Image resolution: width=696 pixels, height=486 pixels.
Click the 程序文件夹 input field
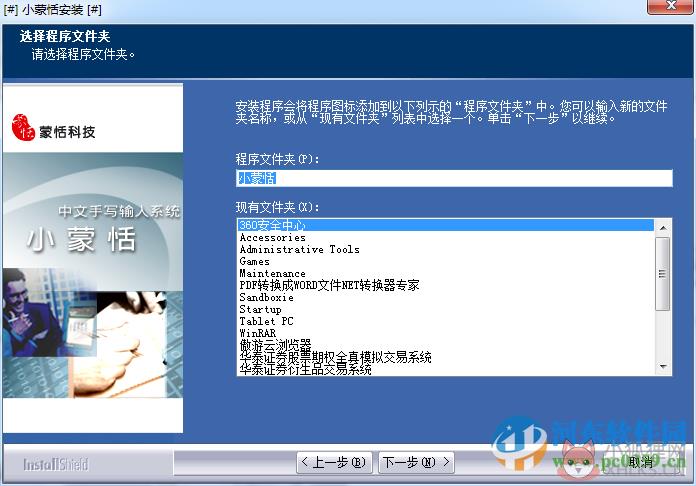click(454, 178)
